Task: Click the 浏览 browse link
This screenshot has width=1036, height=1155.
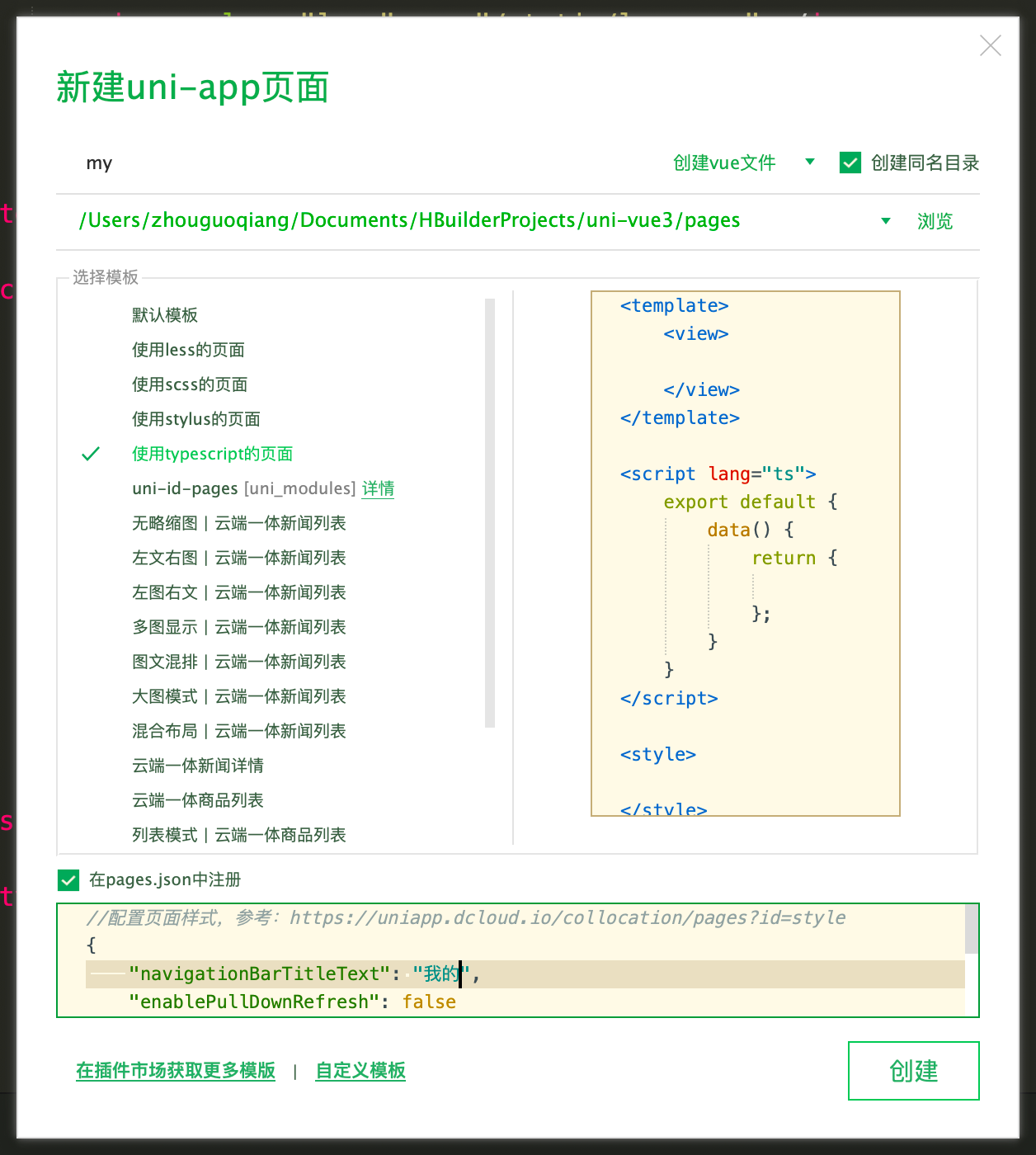Action: click(x=935, y=221)
